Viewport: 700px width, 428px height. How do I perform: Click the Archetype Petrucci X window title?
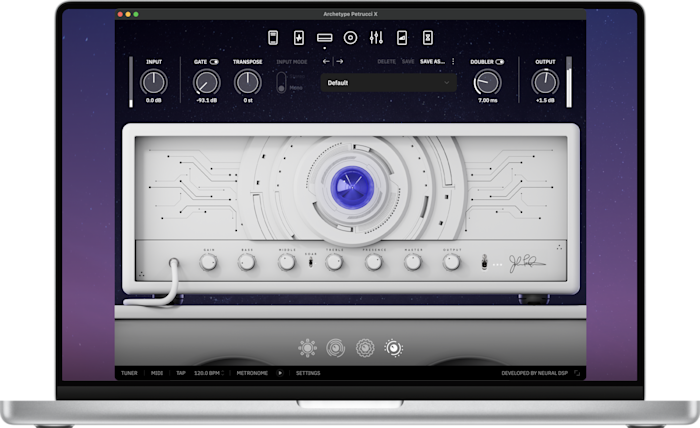pos(350,14)
